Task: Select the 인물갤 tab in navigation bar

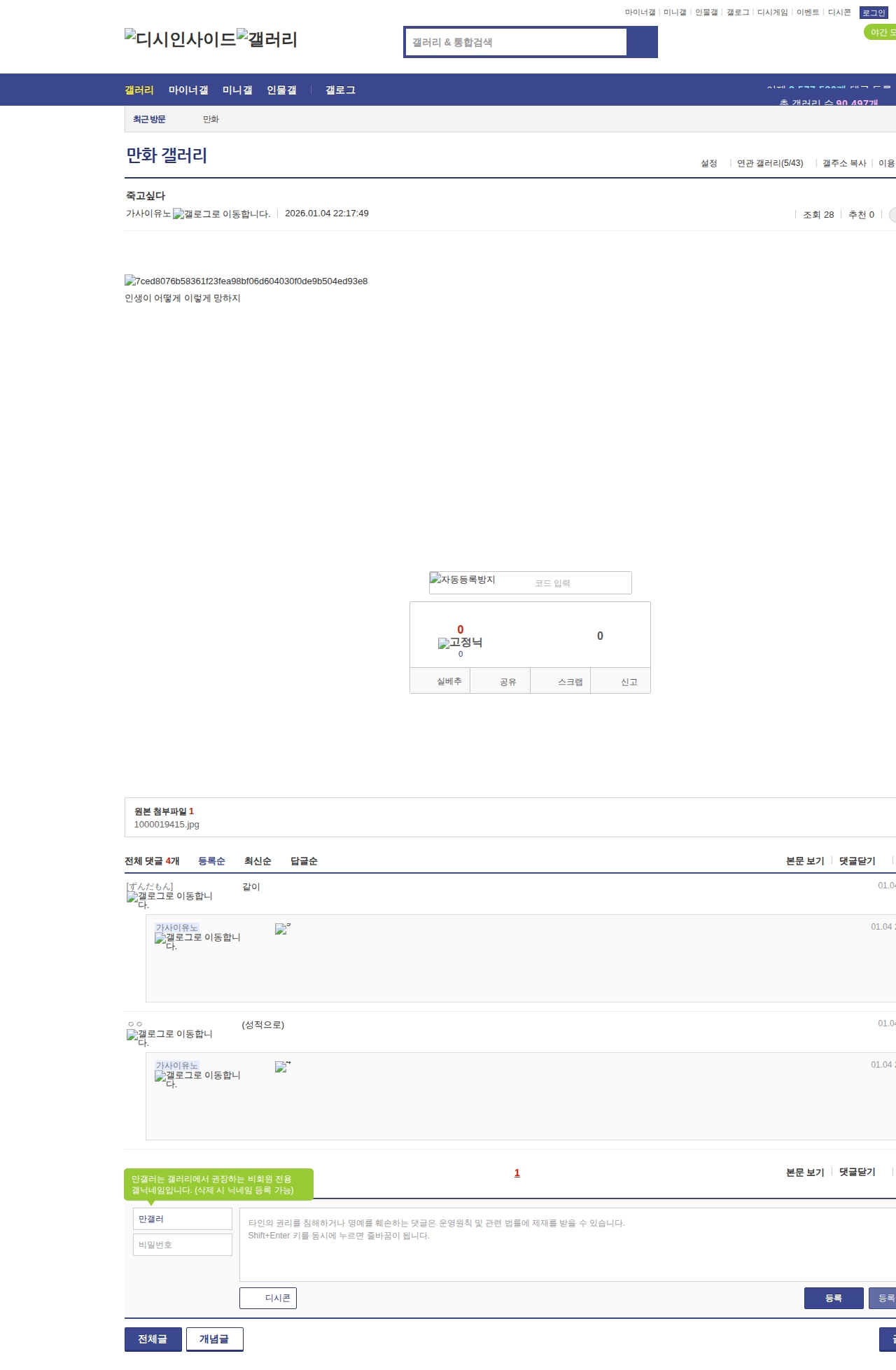Action: point(281,90)
